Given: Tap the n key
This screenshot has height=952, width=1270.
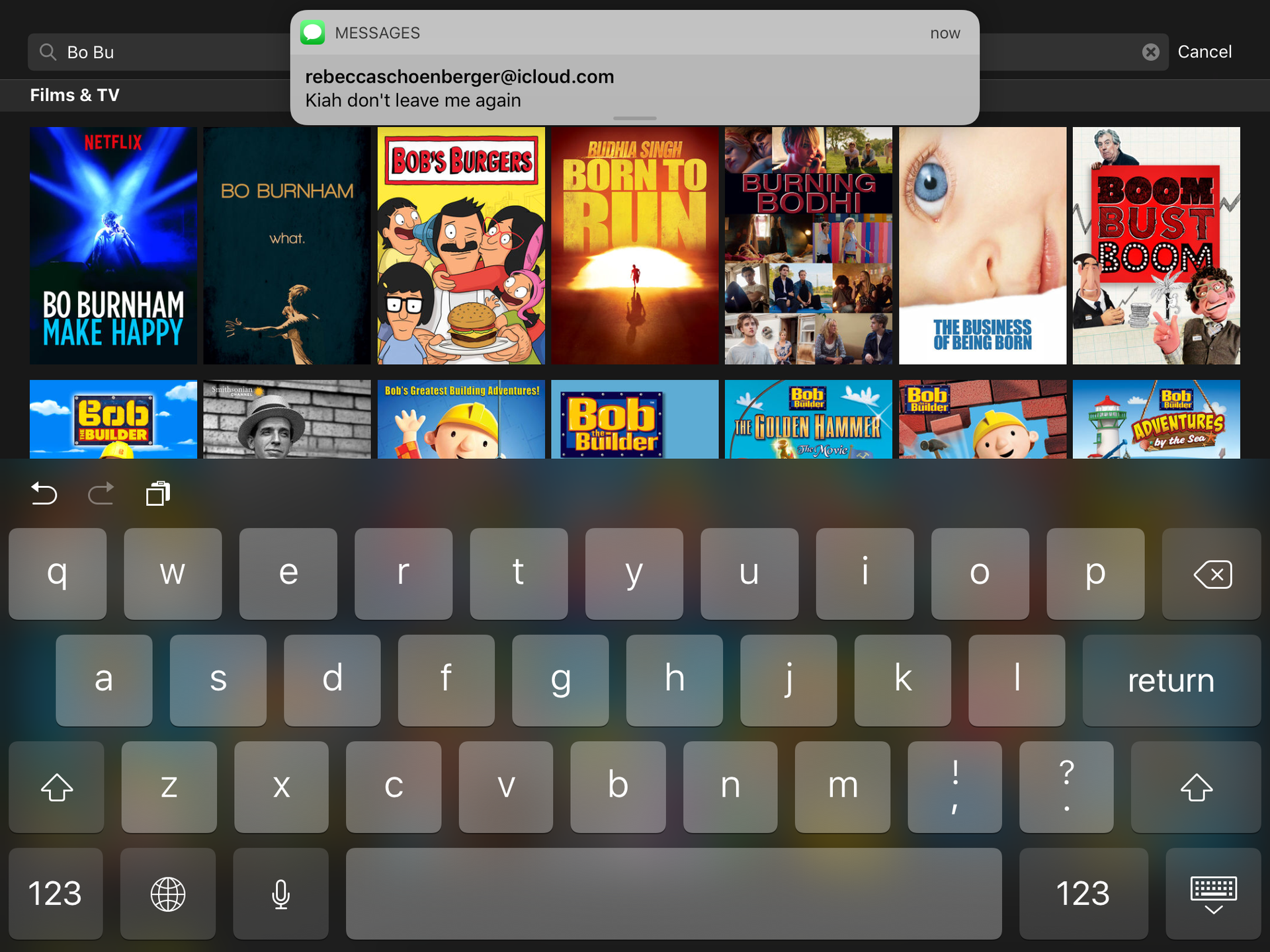Looking at the screenshot, I should tap(730, 787).
